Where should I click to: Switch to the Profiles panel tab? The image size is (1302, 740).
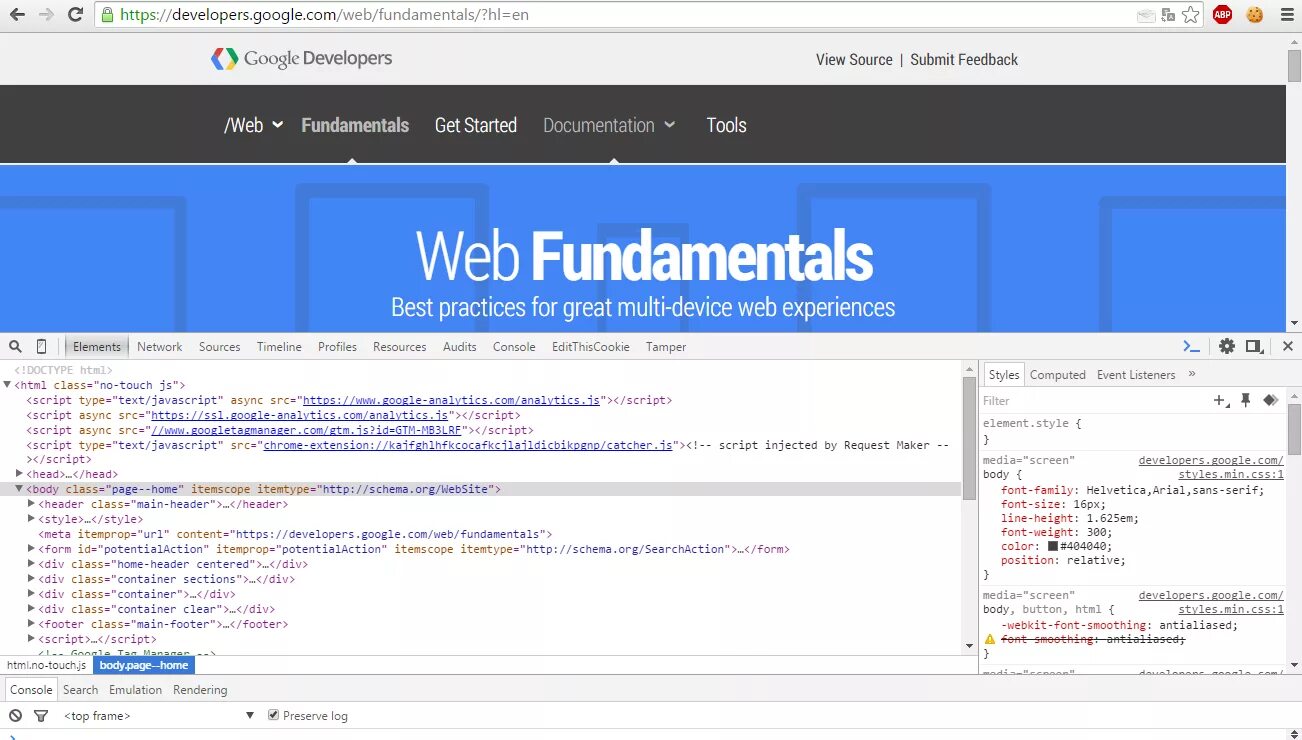click(337, 347)
